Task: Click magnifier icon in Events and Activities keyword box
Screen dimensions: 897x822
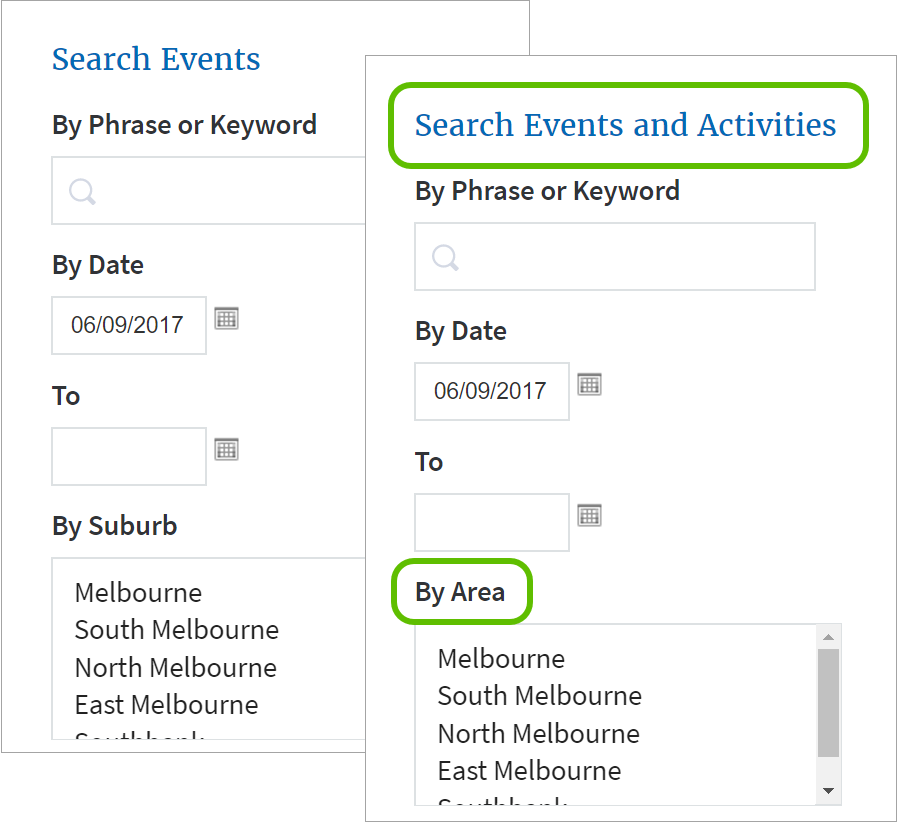Action: click(445, 257)
